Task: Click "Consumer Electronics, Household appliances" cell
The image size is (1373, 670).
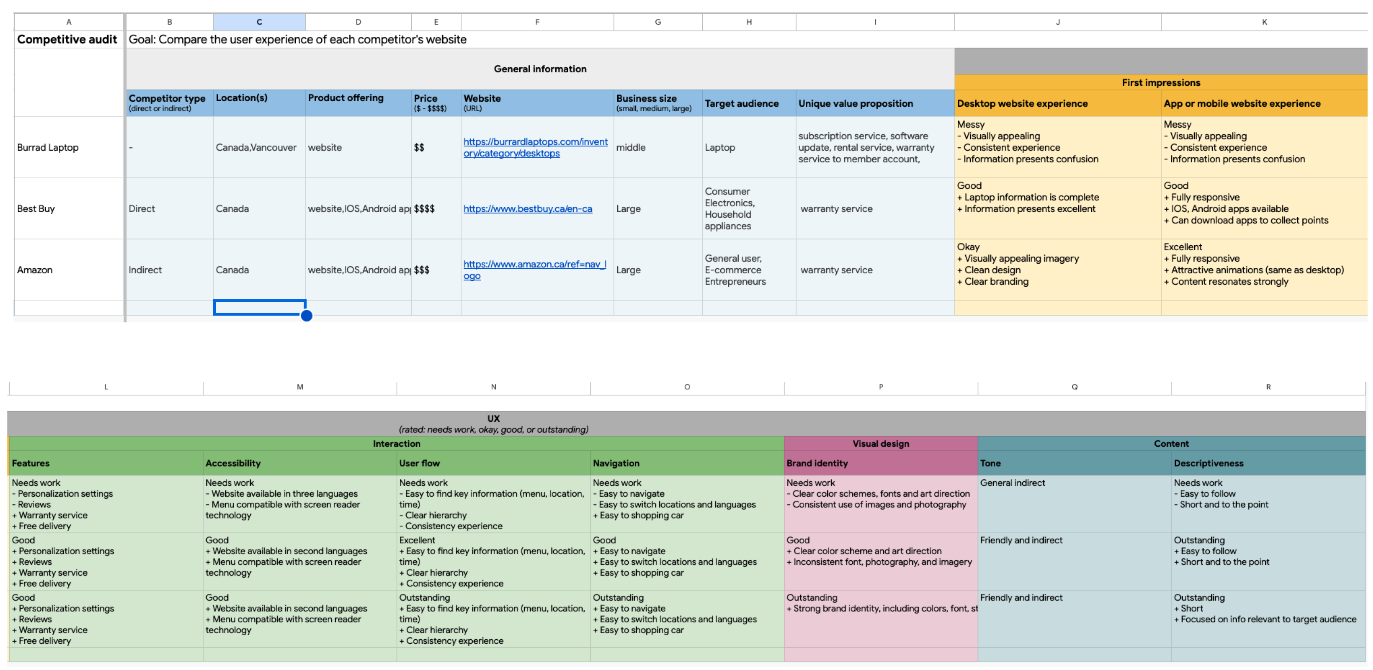Action: point(749,209)
